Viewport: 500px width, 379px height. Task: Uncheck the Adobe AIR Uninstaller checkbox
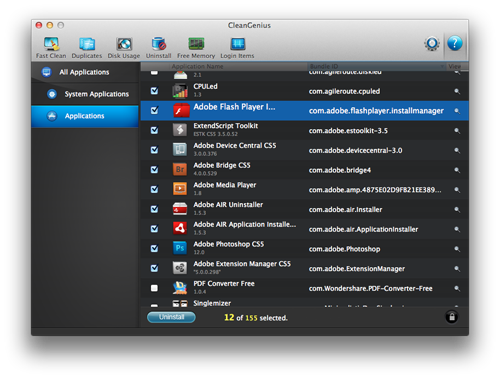[154, 209]
